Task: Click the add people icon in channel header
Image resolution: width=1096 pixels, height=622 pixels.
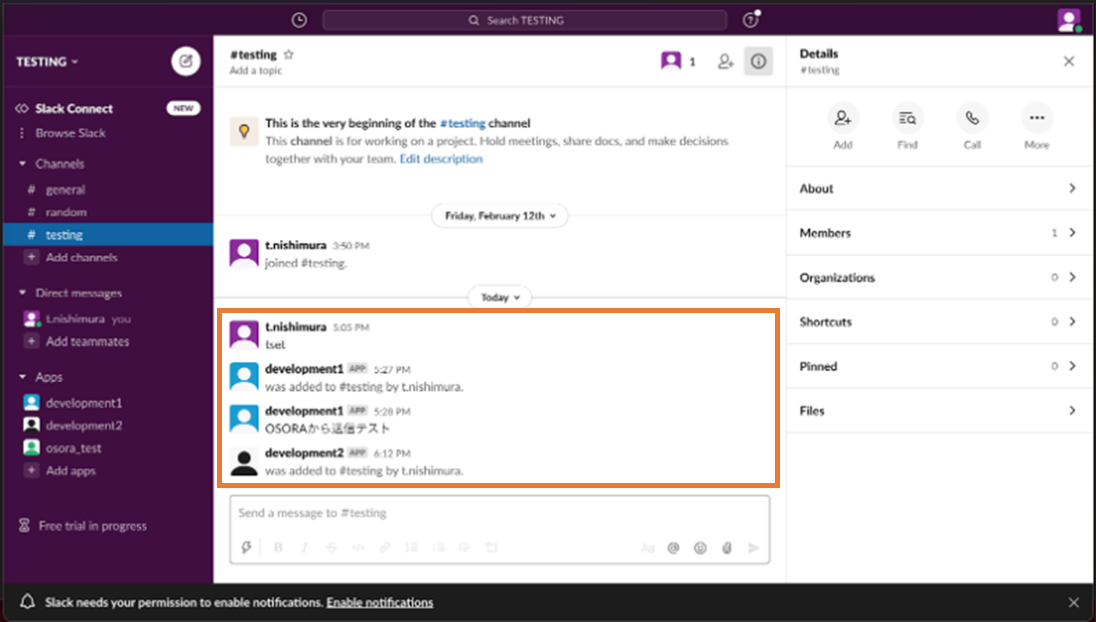Action: pyautogui.click(x=725, y=62)
